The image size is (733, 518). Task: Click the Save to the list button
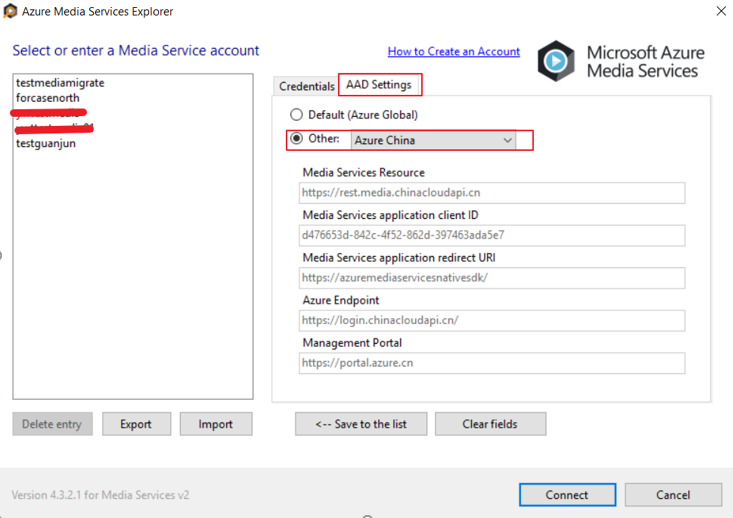tap(360, 424)
